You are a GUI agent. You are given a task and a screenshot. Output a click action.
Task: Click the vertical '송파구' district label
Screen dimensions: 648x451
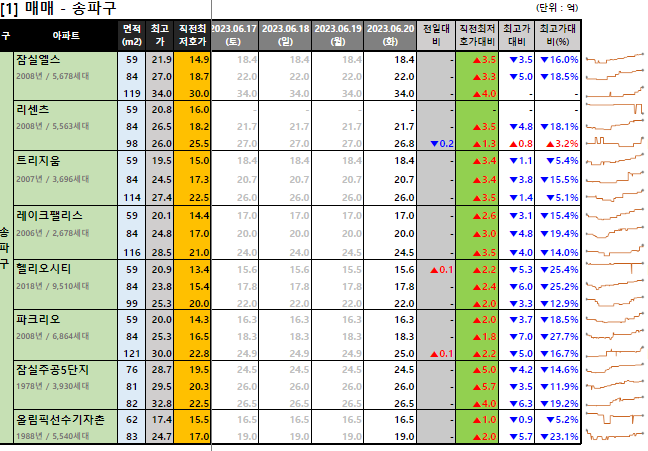5,248
